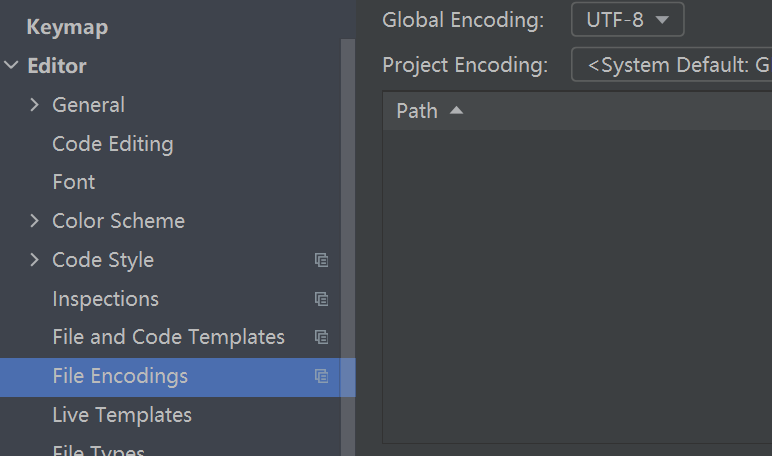Open Code Editing settings page

(x=112, y=144)
